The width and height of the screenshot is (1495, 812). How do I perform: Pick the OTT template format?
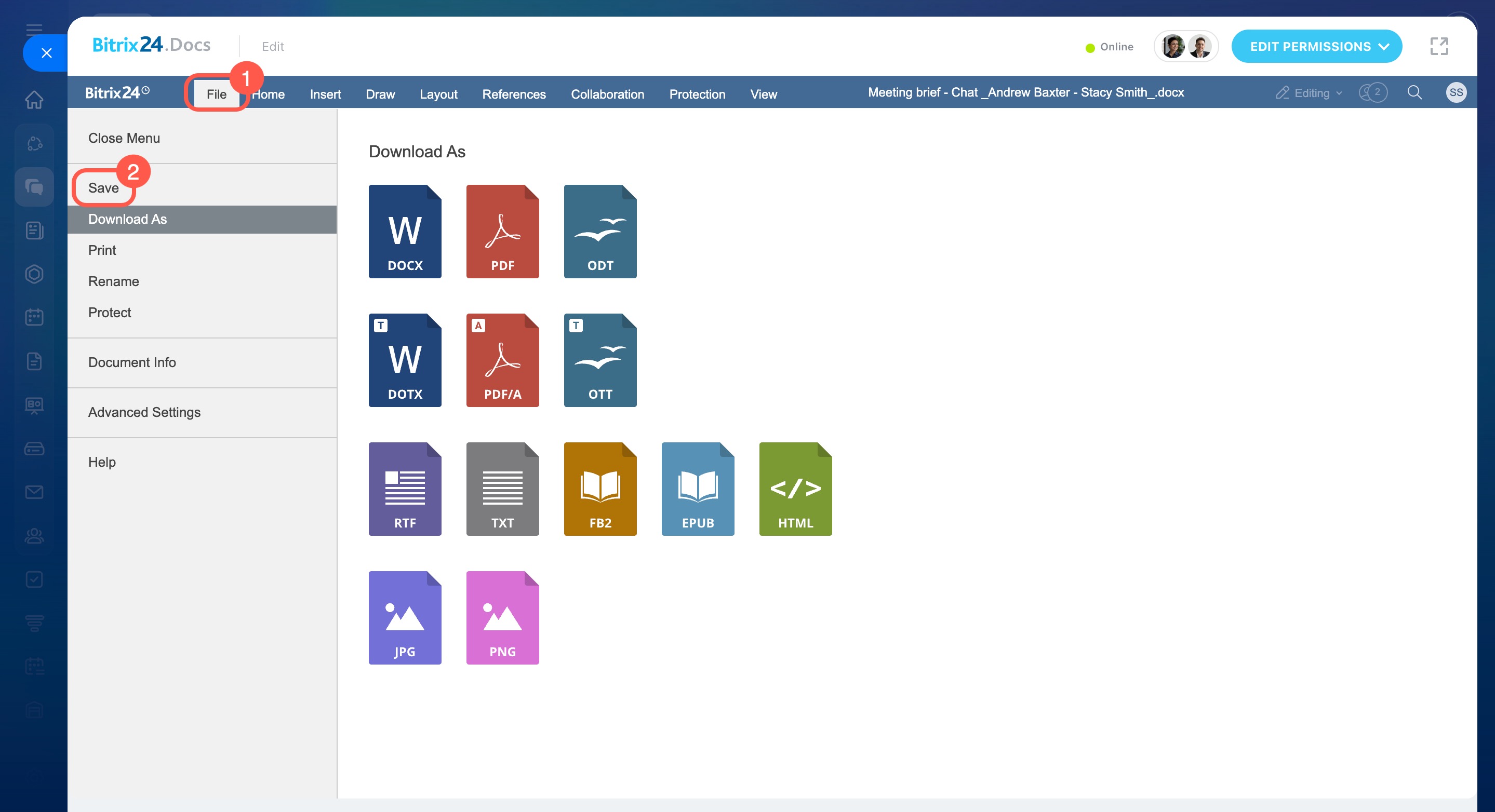[x=600, y=360]
